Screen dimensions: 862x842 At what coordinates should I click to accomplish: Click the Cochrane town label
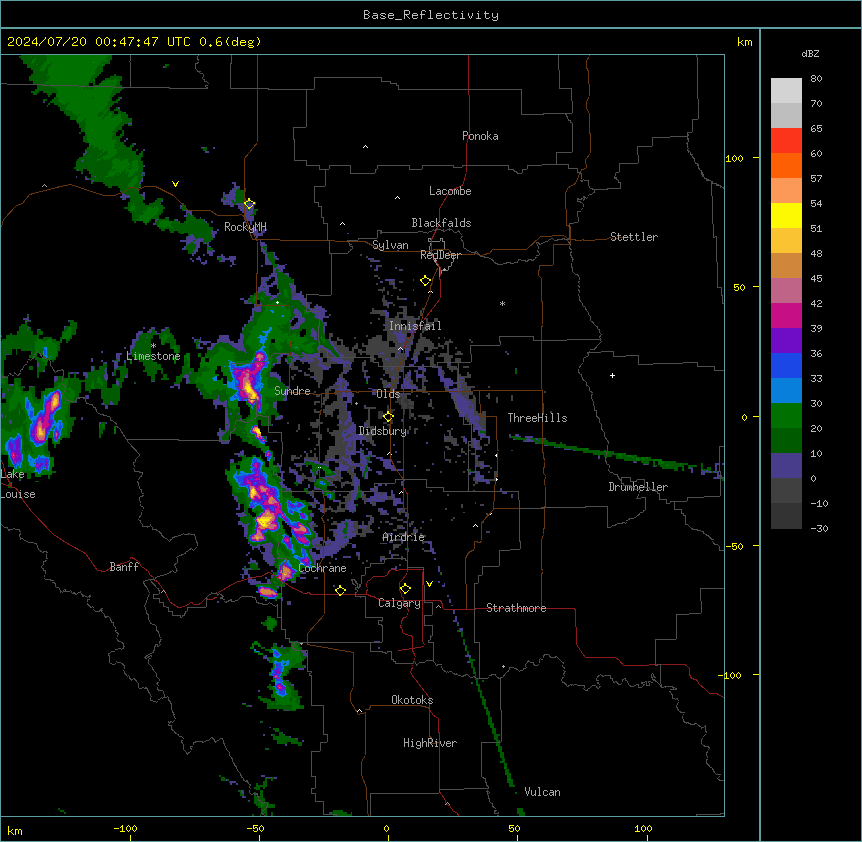click(x=322, y=568)
